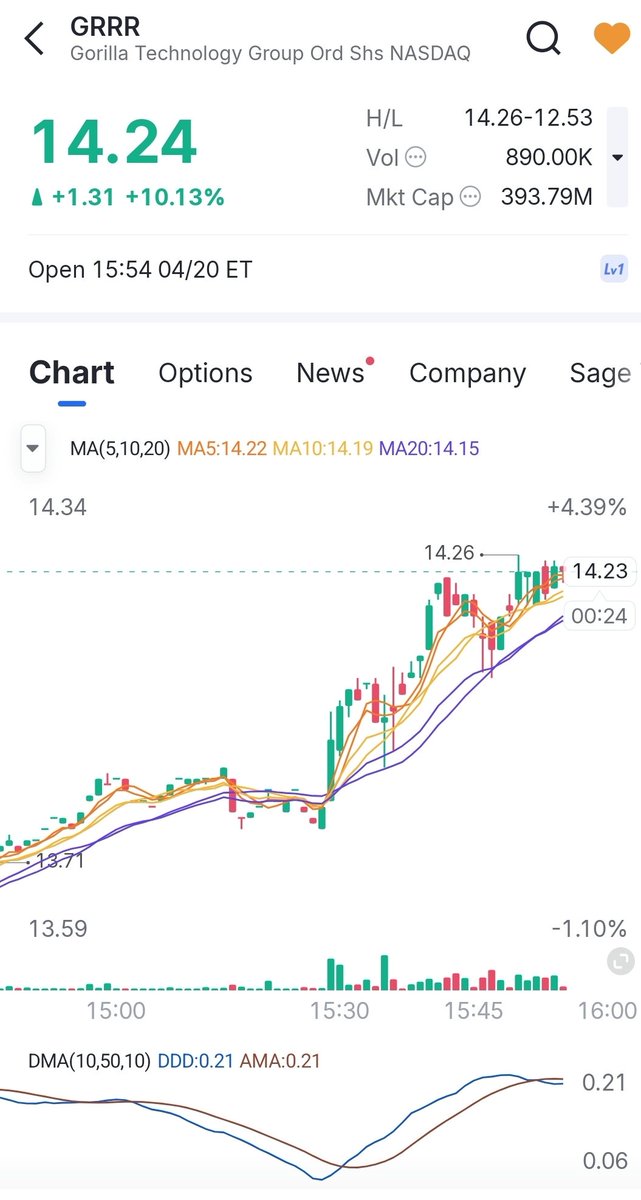Tap the 14.23 current price tag
Screen dimensions: 641x1200
coord(601,571)
